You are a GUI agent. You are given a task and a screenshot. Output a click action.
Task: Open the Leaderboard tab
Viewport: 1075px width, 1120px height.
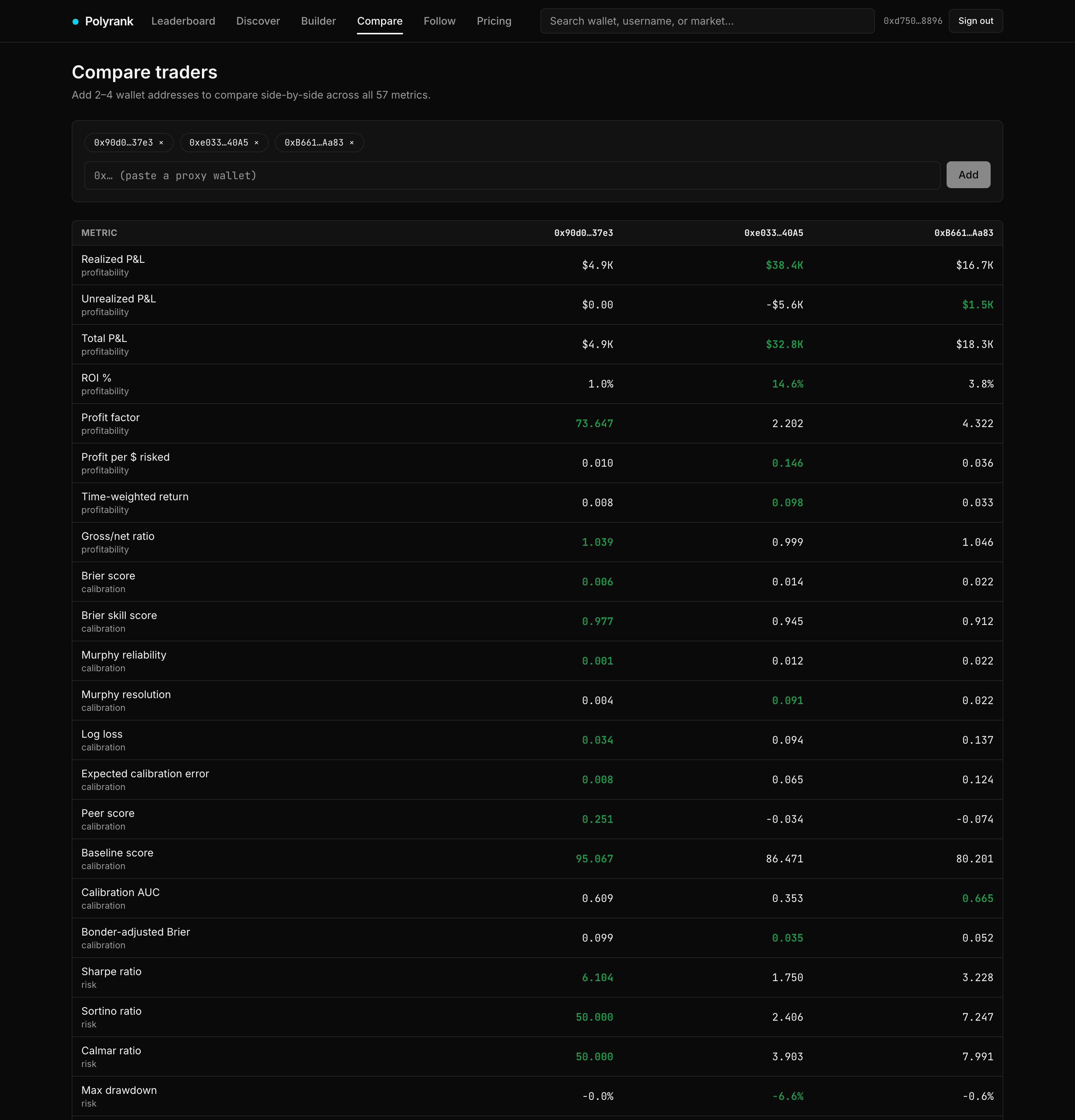click(183, 21)
